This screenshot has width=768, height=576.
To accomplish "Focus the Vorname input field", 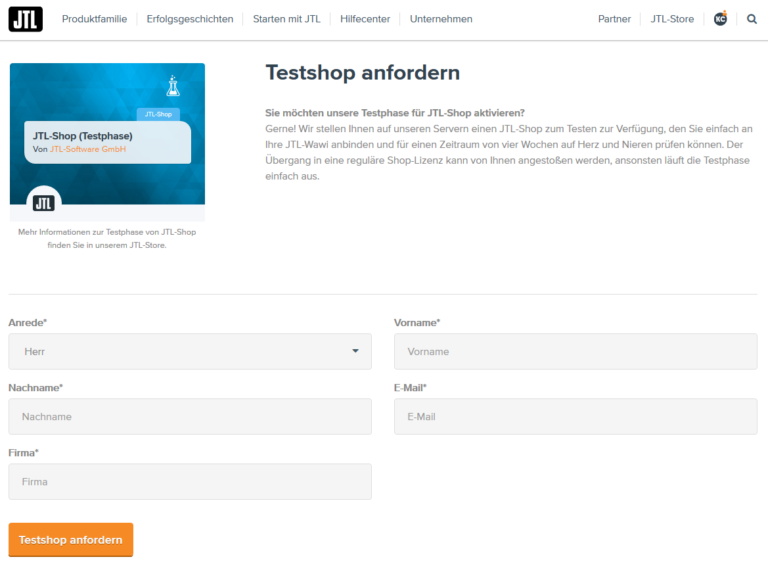I will pyautogui.click(x=575, y=352).
